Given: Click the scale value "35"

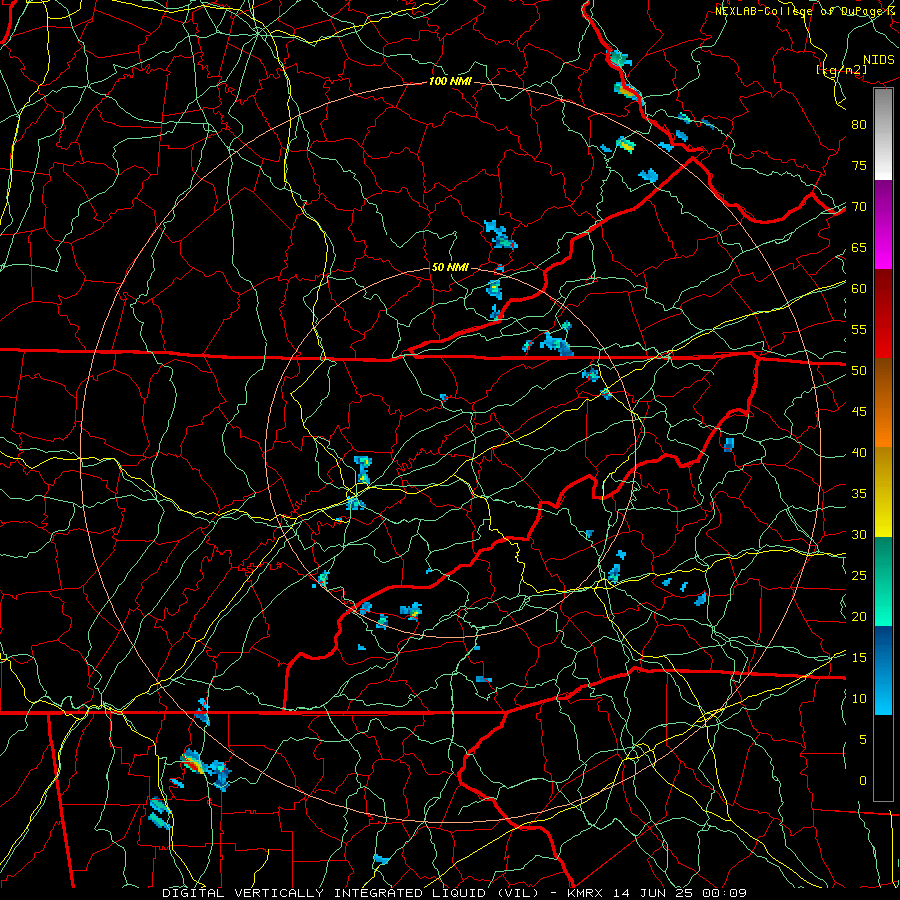Looking at the screenshot, I should click(859, 494).
